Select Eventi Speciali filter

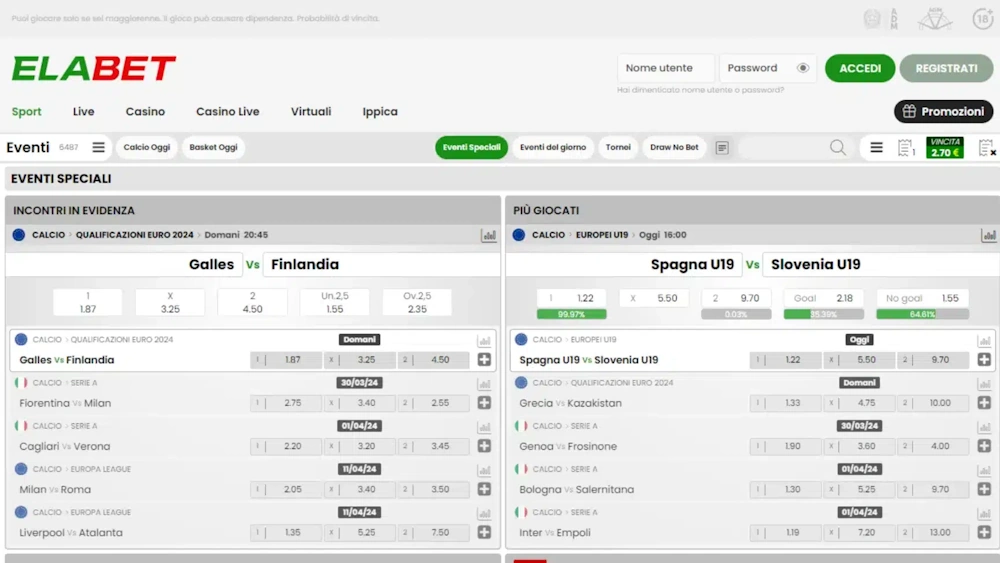[471, 147]
